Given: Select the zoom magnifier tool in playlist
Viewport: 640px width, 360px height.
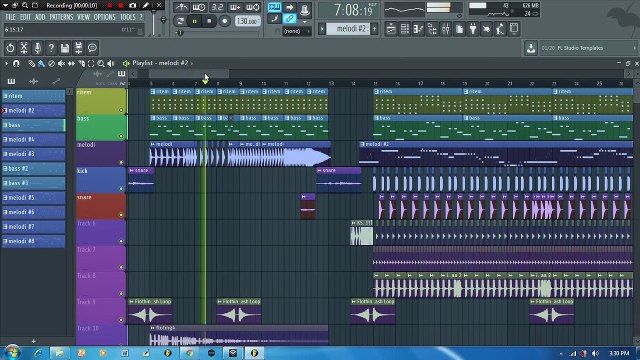Looking at the screenshot, I should tap(101, 63).
